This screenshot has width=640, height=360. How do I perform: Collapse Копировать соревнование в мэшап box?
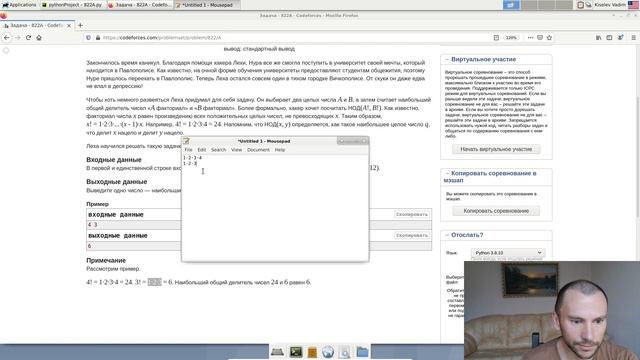447,173
